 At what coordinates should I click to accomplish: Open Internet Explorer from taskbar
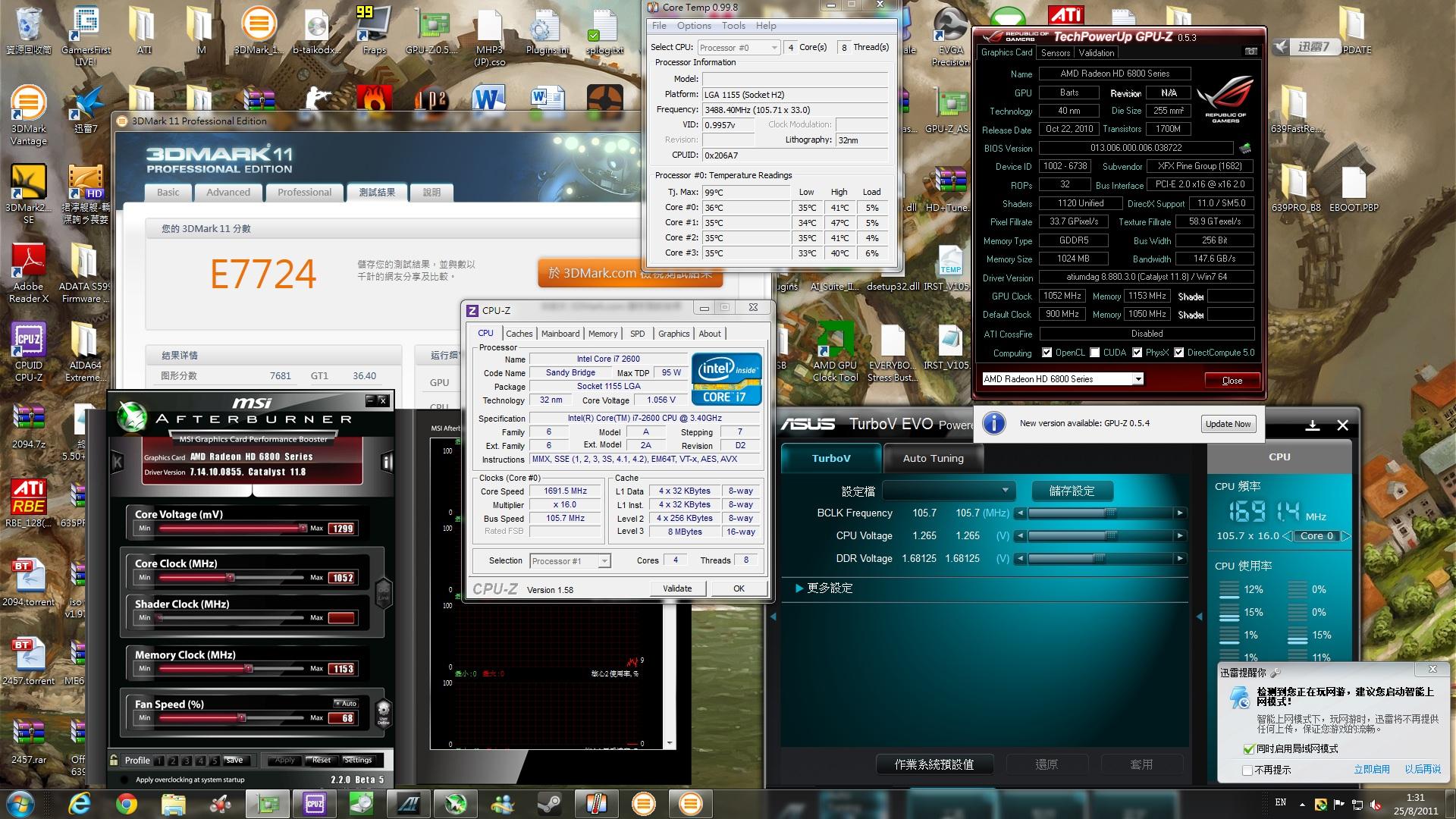[x=79, y=804]
